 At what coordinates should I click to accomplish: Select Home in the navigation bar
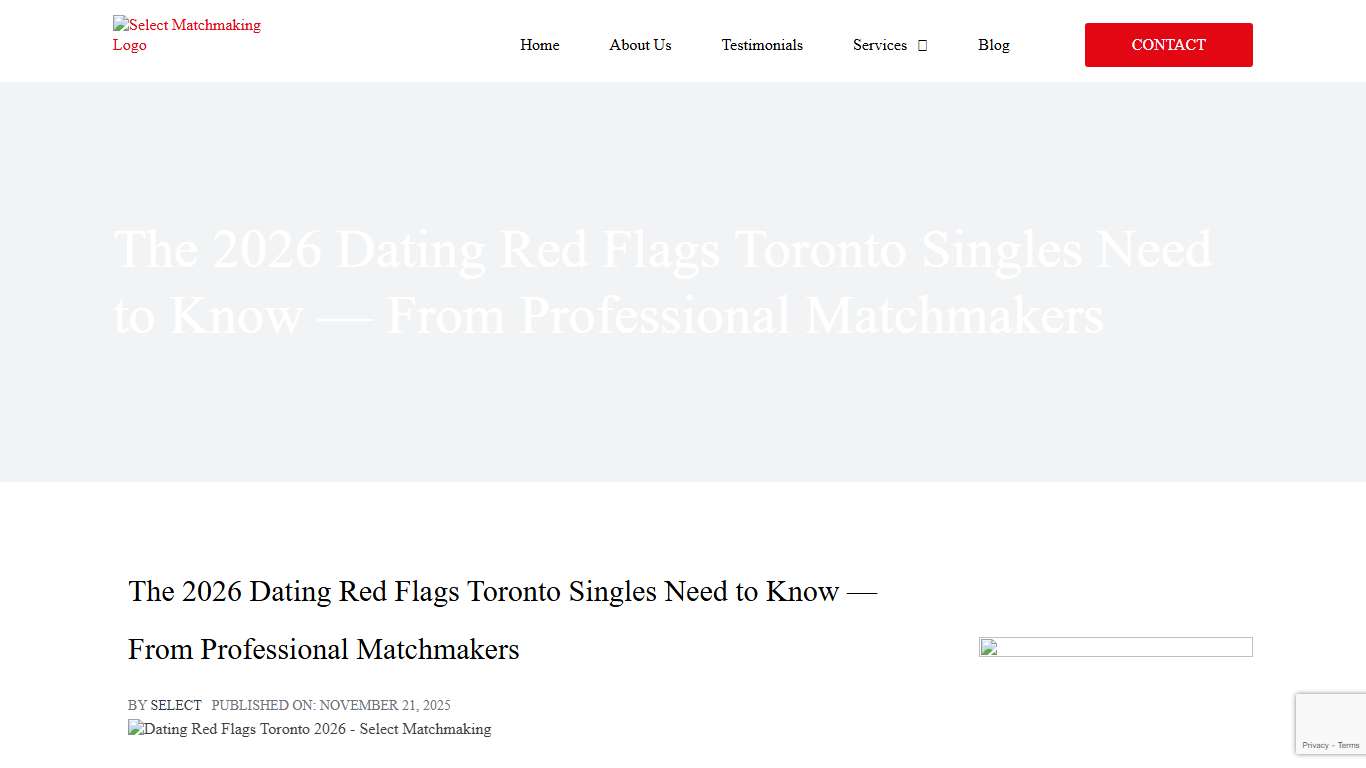click(539, 45)
